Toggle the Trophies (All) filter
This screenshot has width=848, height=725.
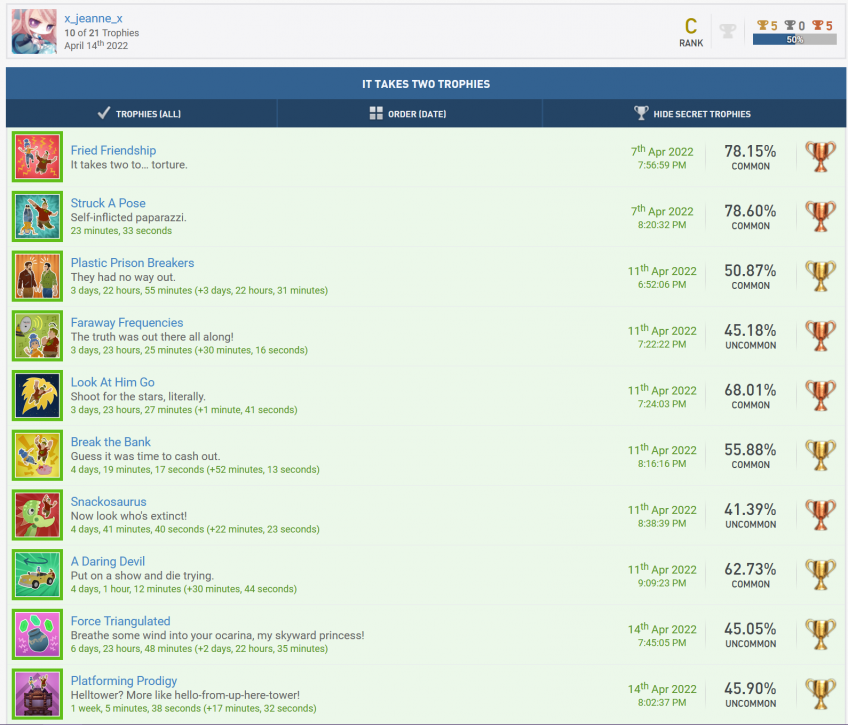[x=140, y=114]
